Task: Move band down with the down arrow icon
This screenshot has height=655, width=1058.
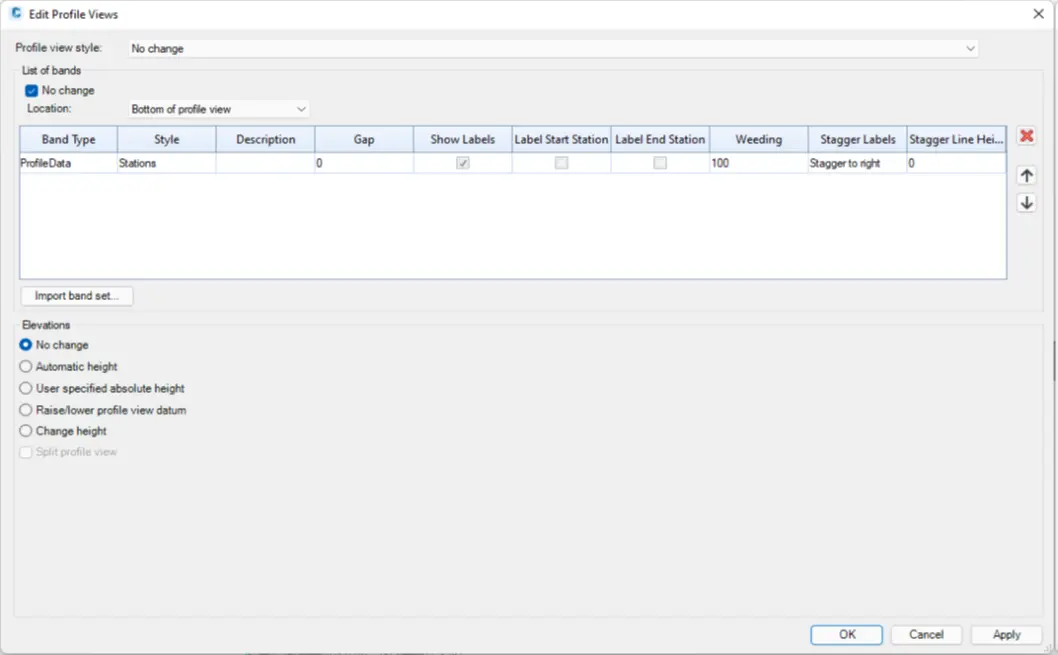Action: (1026, 203)
